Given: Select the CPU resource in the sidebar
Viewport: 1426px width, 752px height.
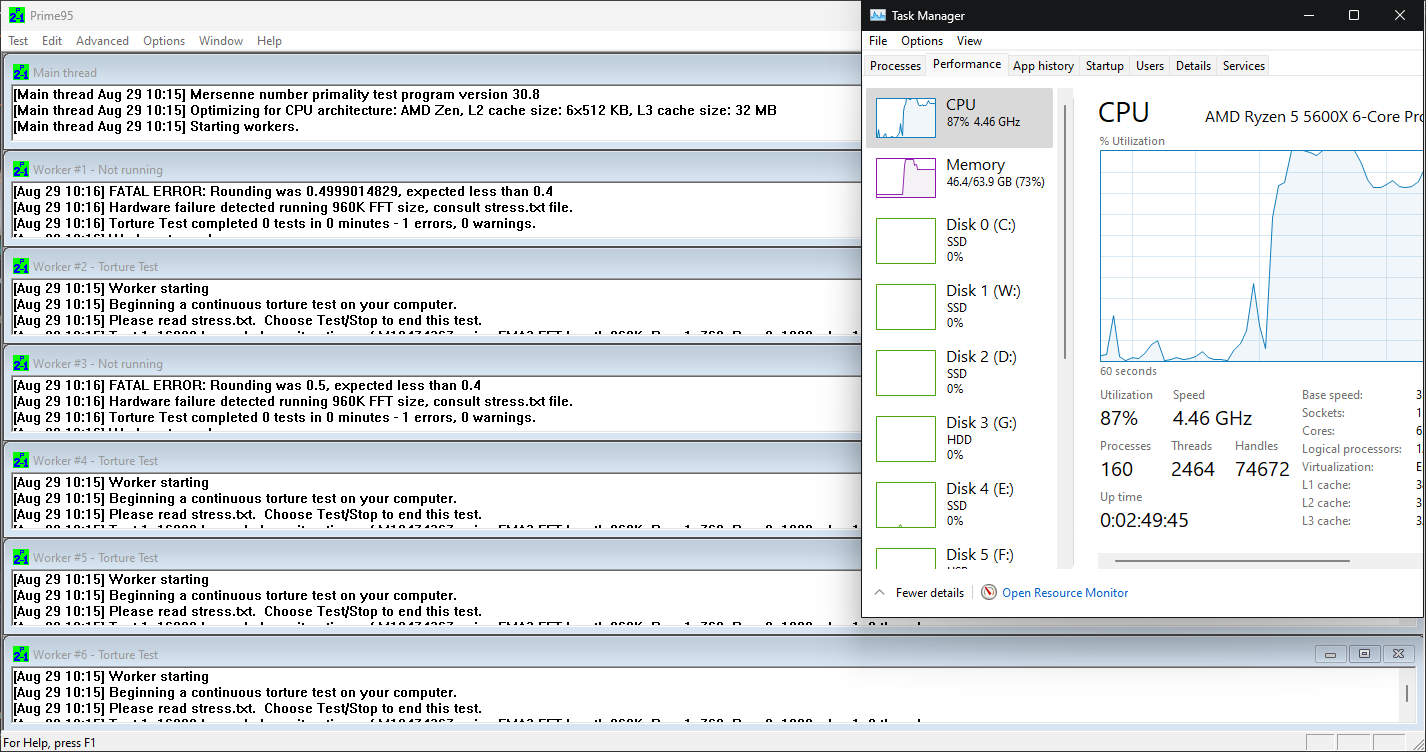Looking at the screenshot, I should point(960,118).
